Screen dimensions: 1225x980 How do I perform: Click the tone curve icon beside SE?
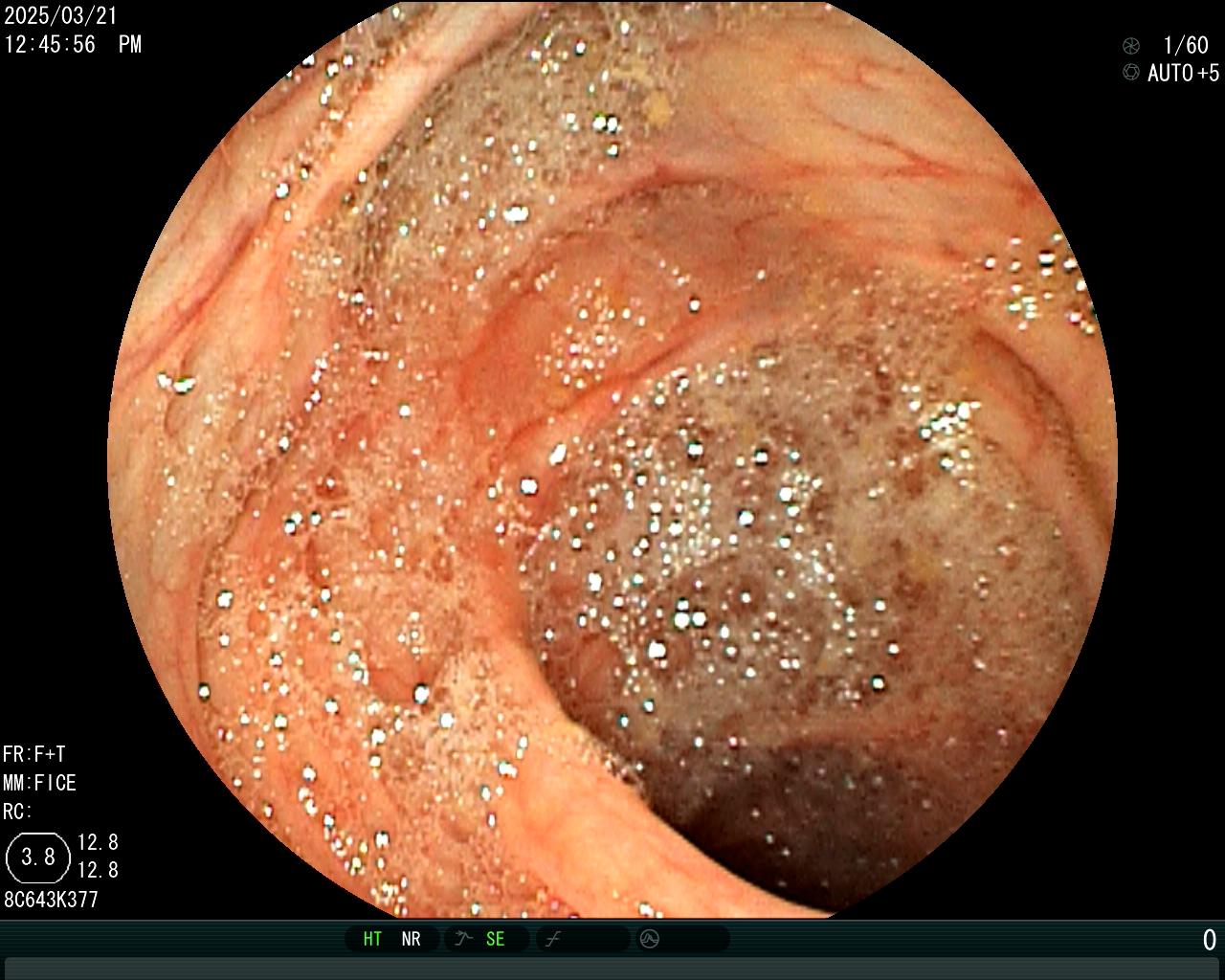coord(464,939)
